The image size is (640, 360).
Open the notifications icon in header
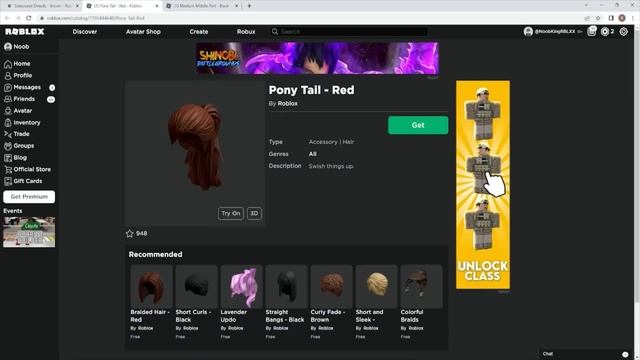pyautogui.click(x=592, y=31)
